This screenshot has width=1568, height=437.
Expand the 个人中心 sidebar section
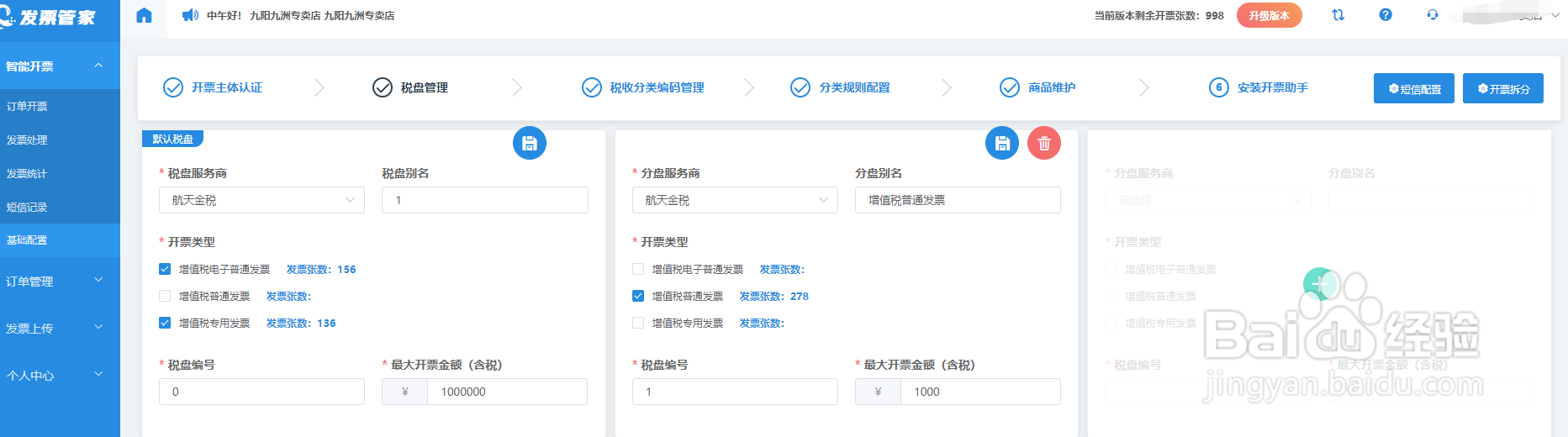(x=60, y=375)
